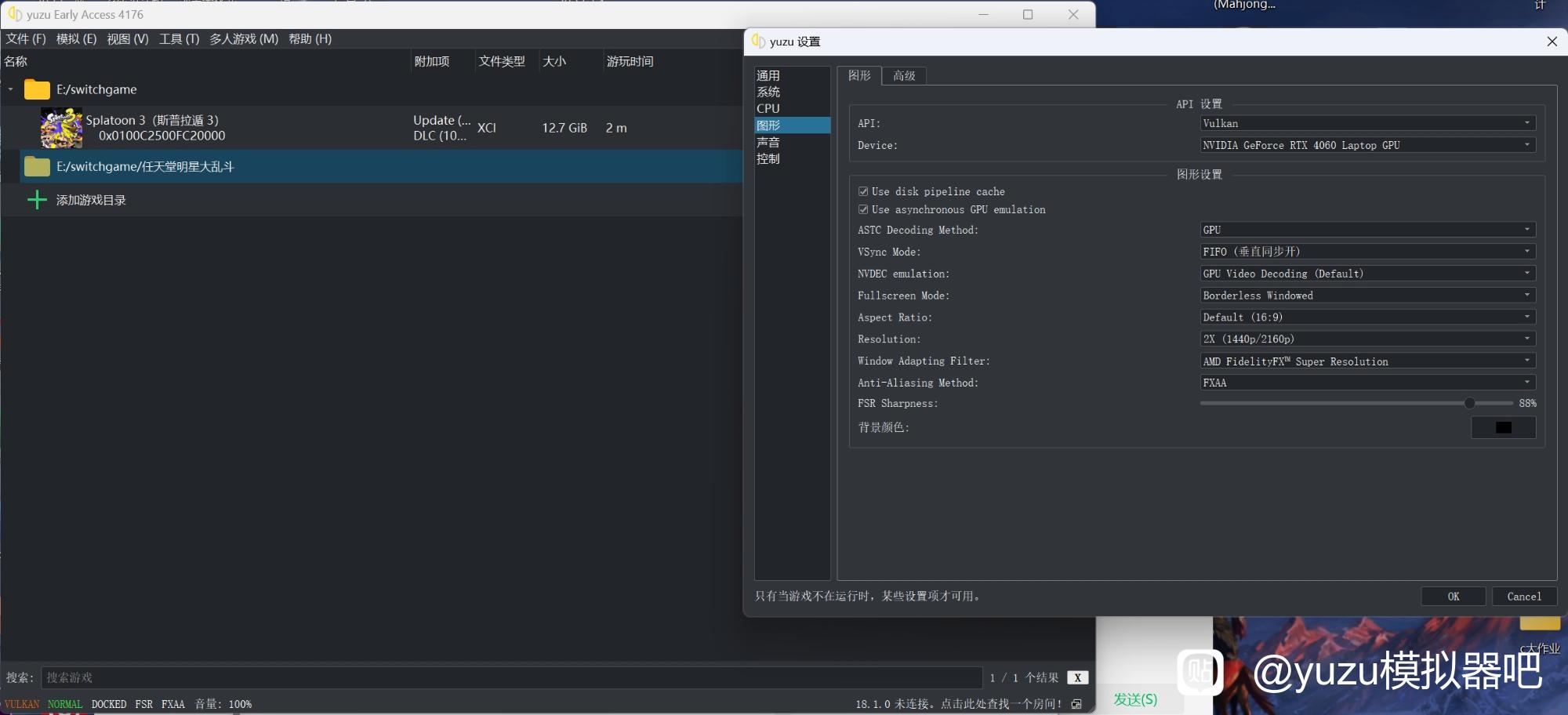The height and width of the screenshot is (715, 1568).
Task: Open Aspect Ratio dropdown
Action: tap(1367, 318)
